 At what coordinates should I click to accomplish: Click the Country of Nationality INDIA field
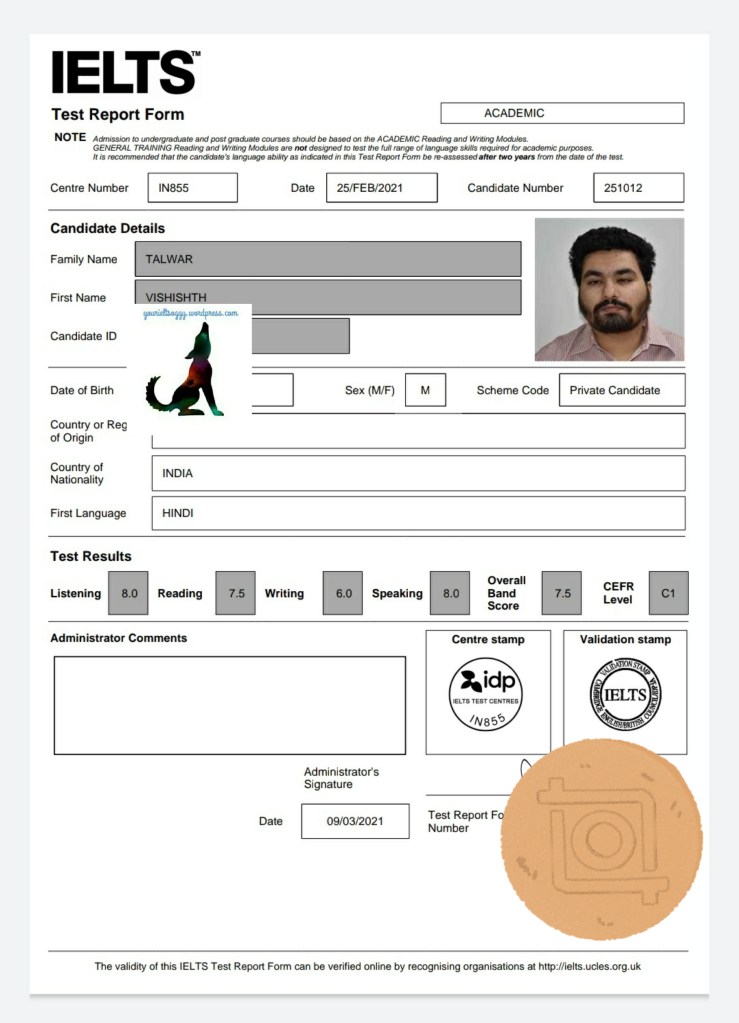point(418,473)
